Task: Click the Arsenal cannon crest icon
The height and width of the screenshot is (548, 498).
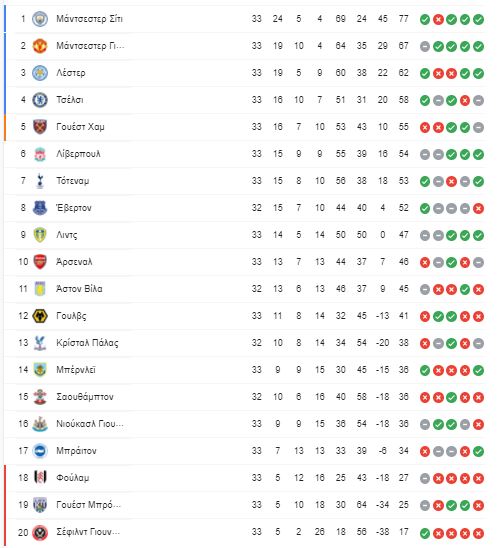Action: pos(40,262)
